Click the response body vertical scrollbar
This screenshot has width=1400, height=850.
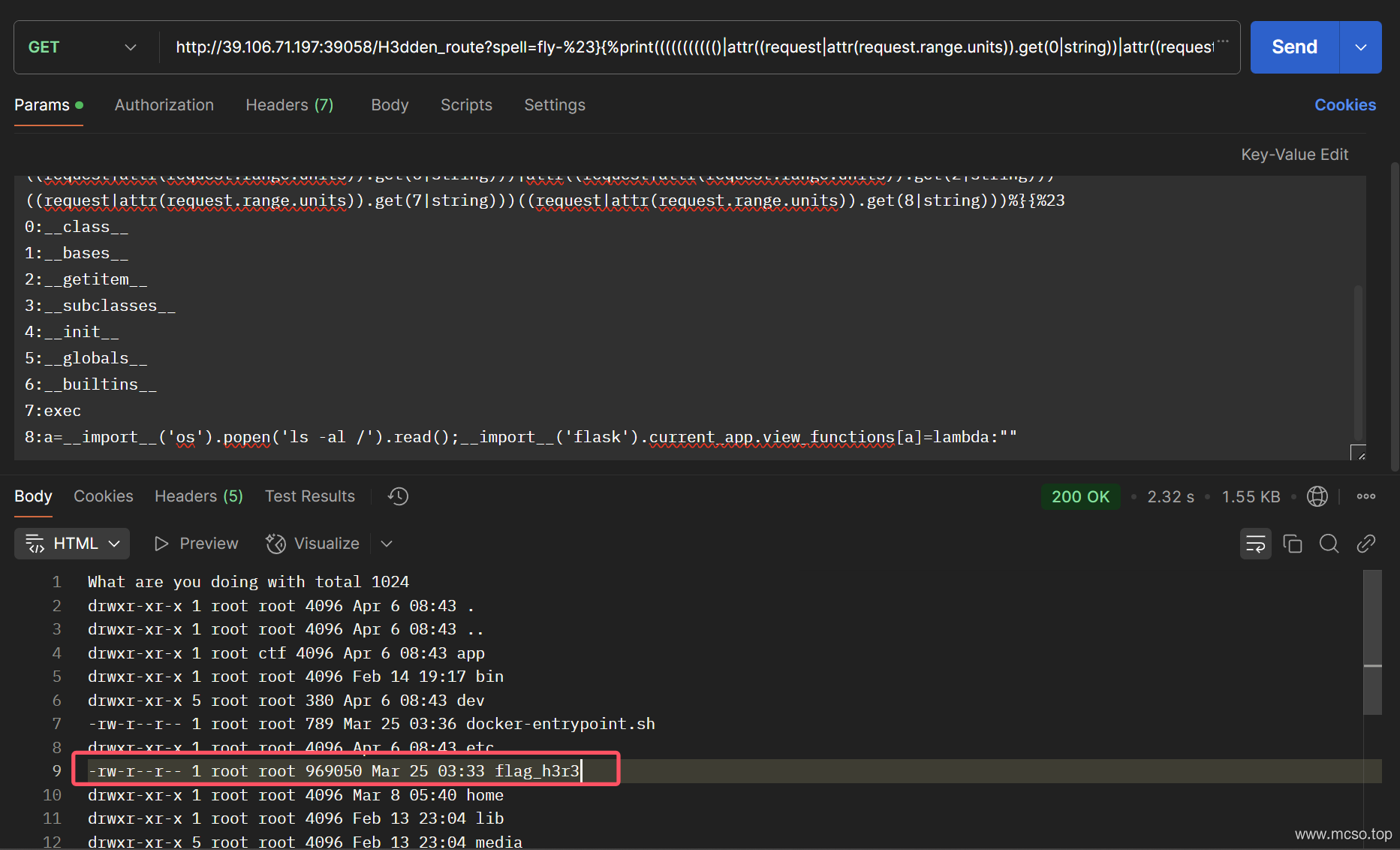pos(1373,642)
